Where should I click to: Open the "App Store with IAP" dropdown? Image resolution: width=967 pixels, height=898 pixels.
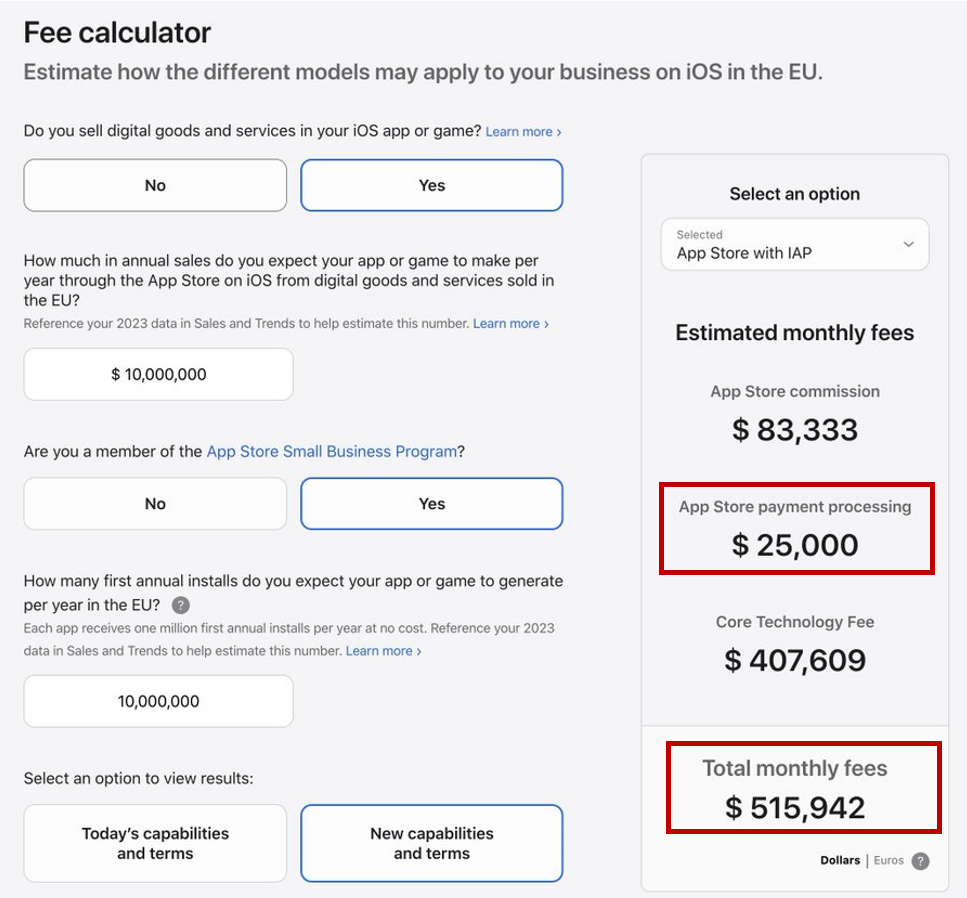(795, 245)
